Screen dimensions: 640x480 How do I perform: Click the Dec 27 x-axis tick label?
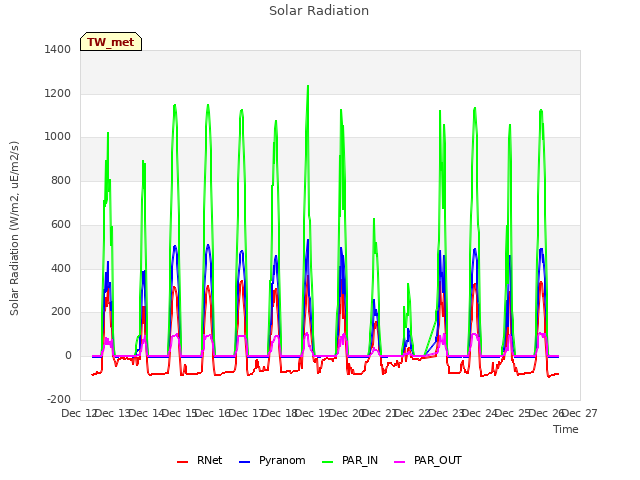(x=580, y=413)
